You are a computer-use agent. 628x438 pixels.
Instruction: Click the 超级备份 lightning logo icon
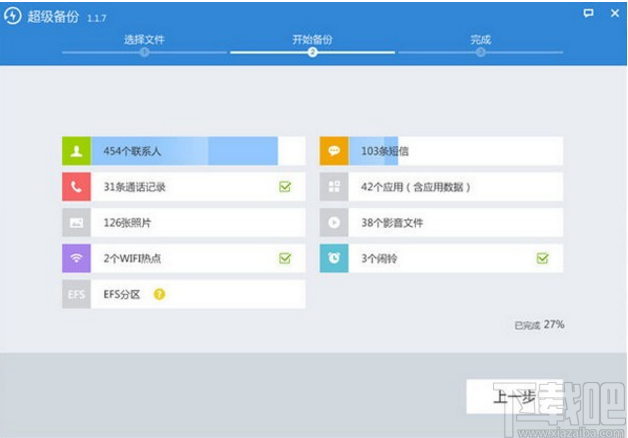click(x=12, y=16)
